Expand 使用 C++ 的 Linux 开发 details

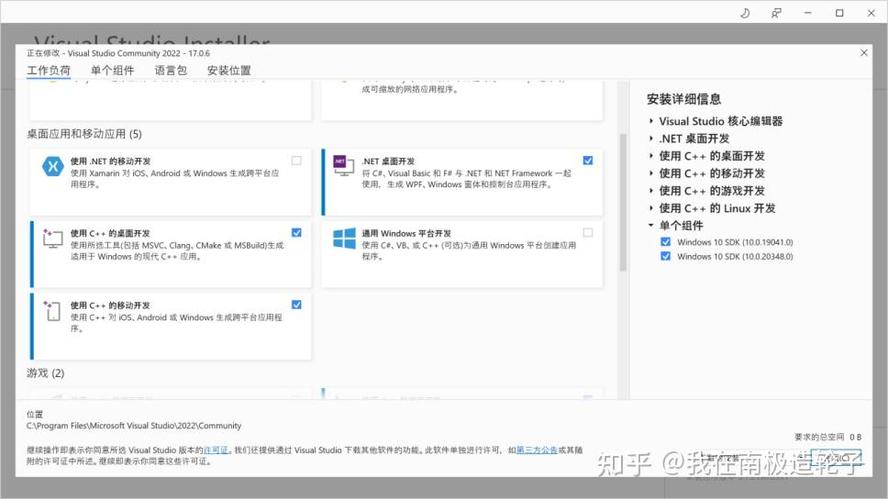[x=651, y=208]
